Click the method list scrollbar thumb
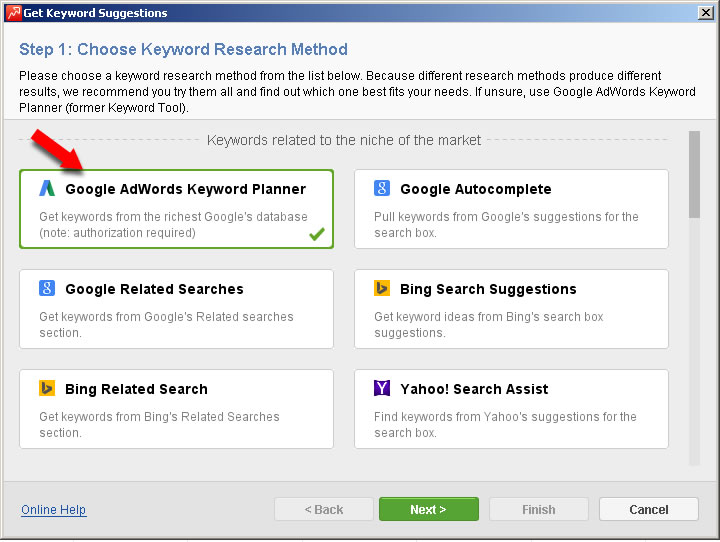This screenshot has height=542, width=720. click(x=694, y=175)
